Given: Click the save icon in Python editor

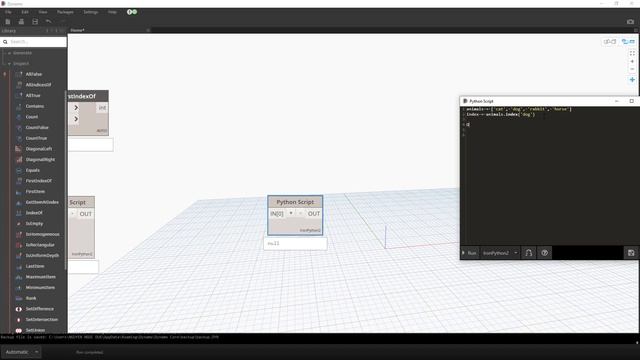Looking at the screenshot, I should (631, 253).
